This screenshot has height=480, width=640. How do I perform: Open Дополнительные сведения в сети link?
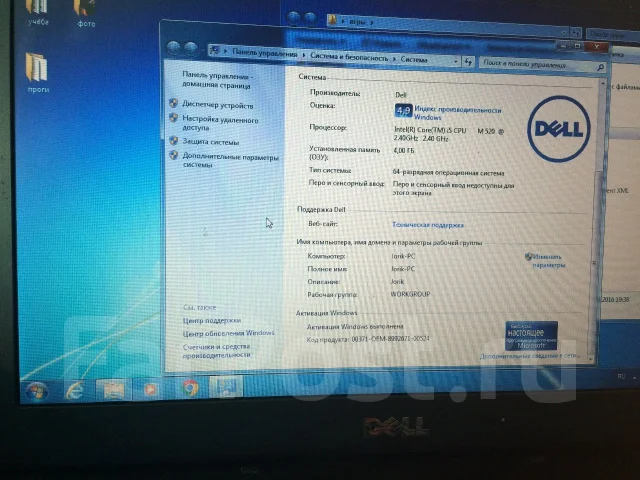pyautogui.click(x=529, y=356)
